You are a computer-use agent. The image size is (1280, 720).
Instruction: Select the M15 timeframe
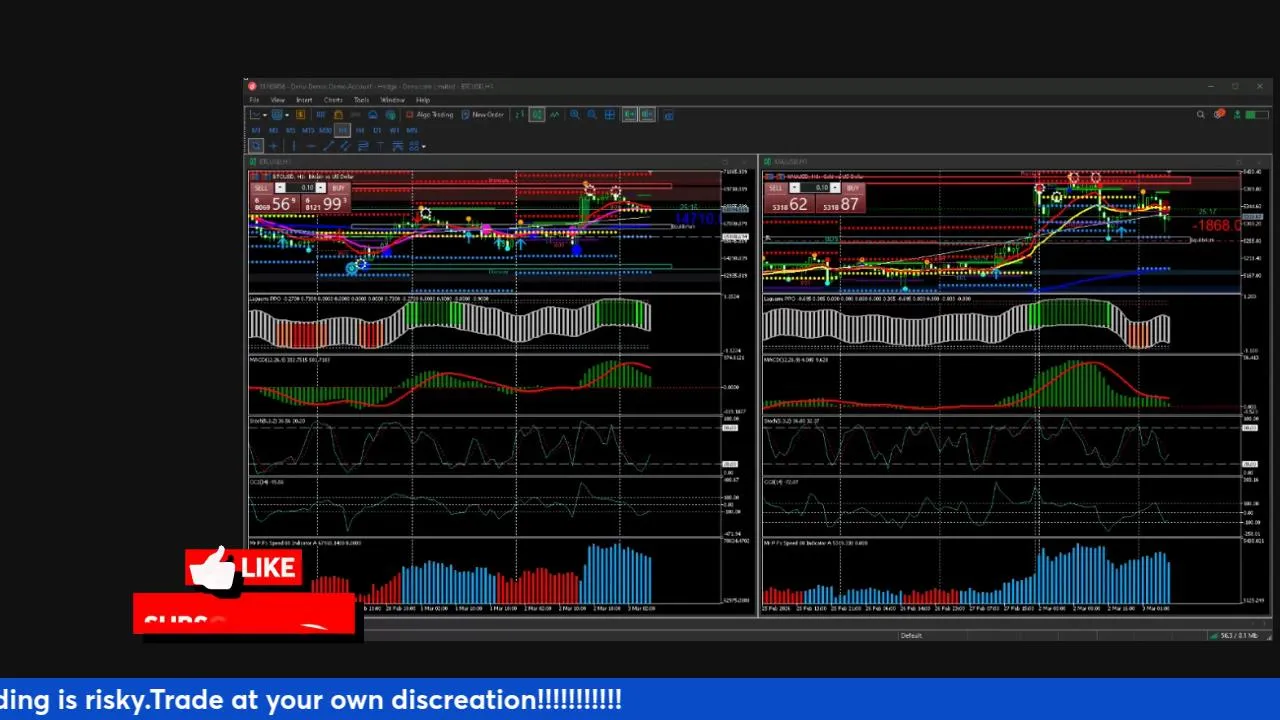(308, 130)
